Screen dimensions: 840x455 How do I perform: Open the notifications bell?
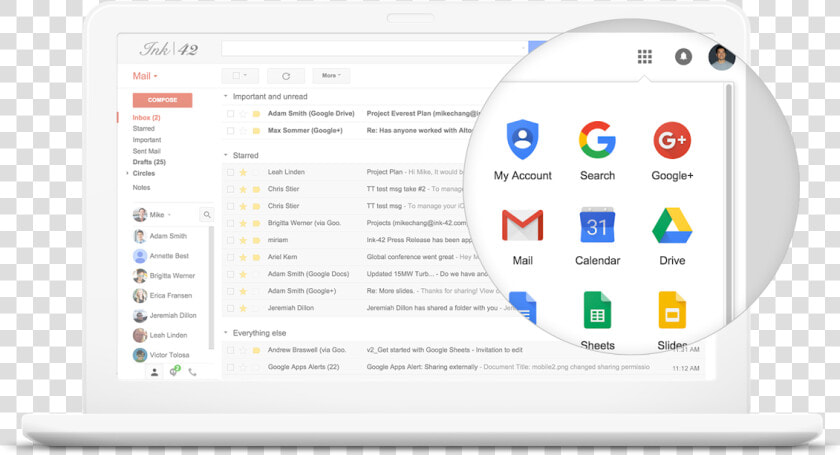[683, 56]
